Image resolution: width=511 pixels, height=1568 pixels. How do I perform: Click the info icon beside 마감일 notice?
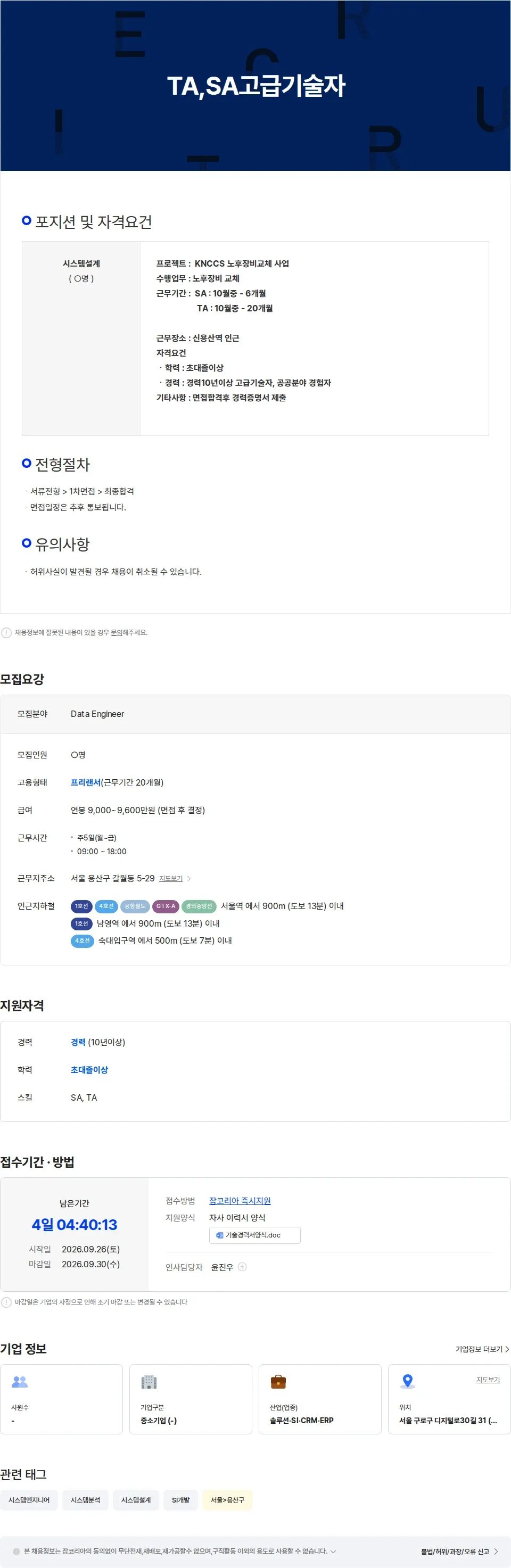[6, 1302]
